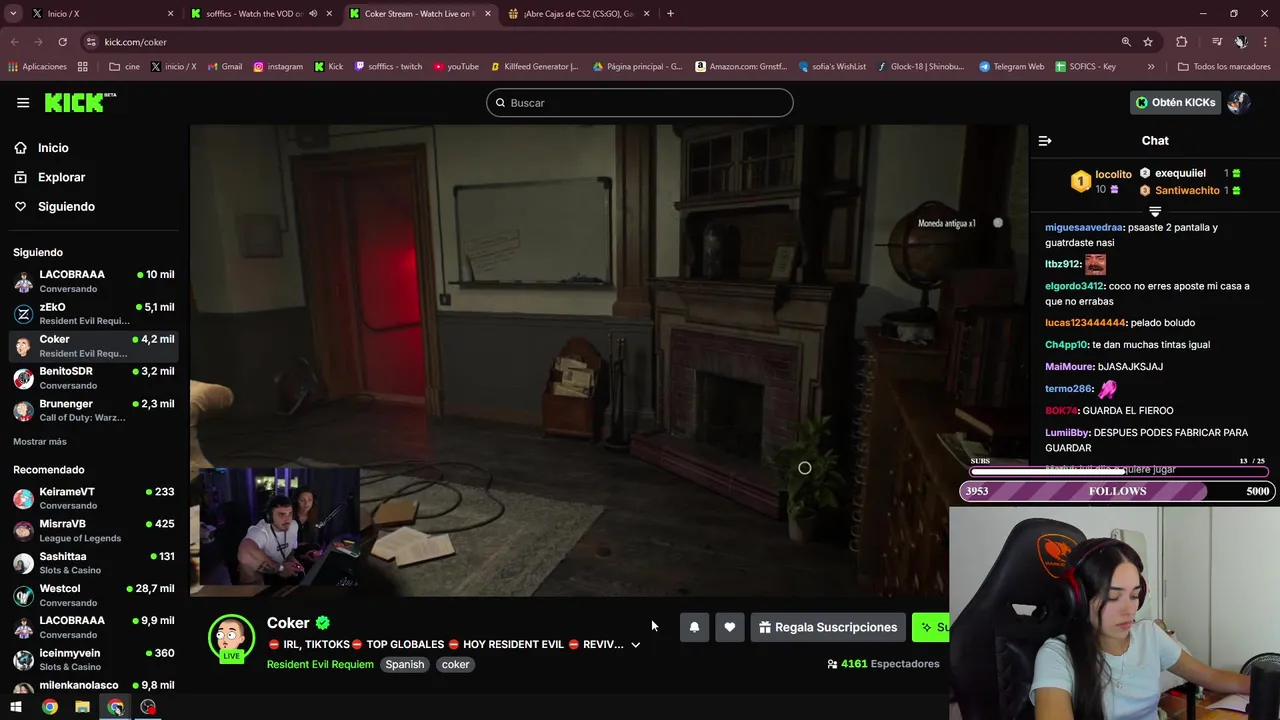Open the youTube bookmark

(456, 67)
